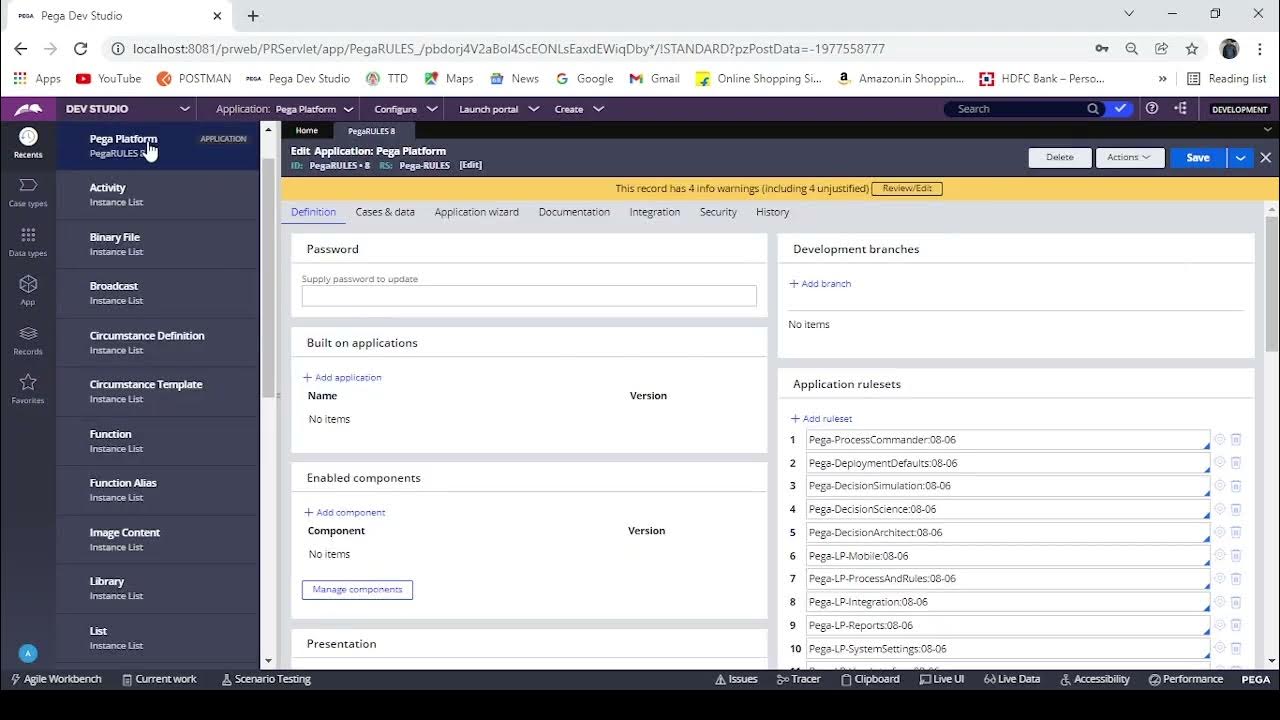Click the Manage components button
The width and height of the screenshot is (1280, 720).
pyautogui.click(x=357, y=590)
